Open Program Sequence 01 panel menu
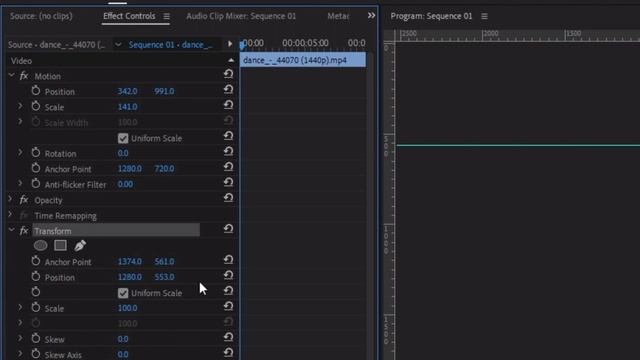This screenshot has height=360, width=640. [x=484, y=16]
